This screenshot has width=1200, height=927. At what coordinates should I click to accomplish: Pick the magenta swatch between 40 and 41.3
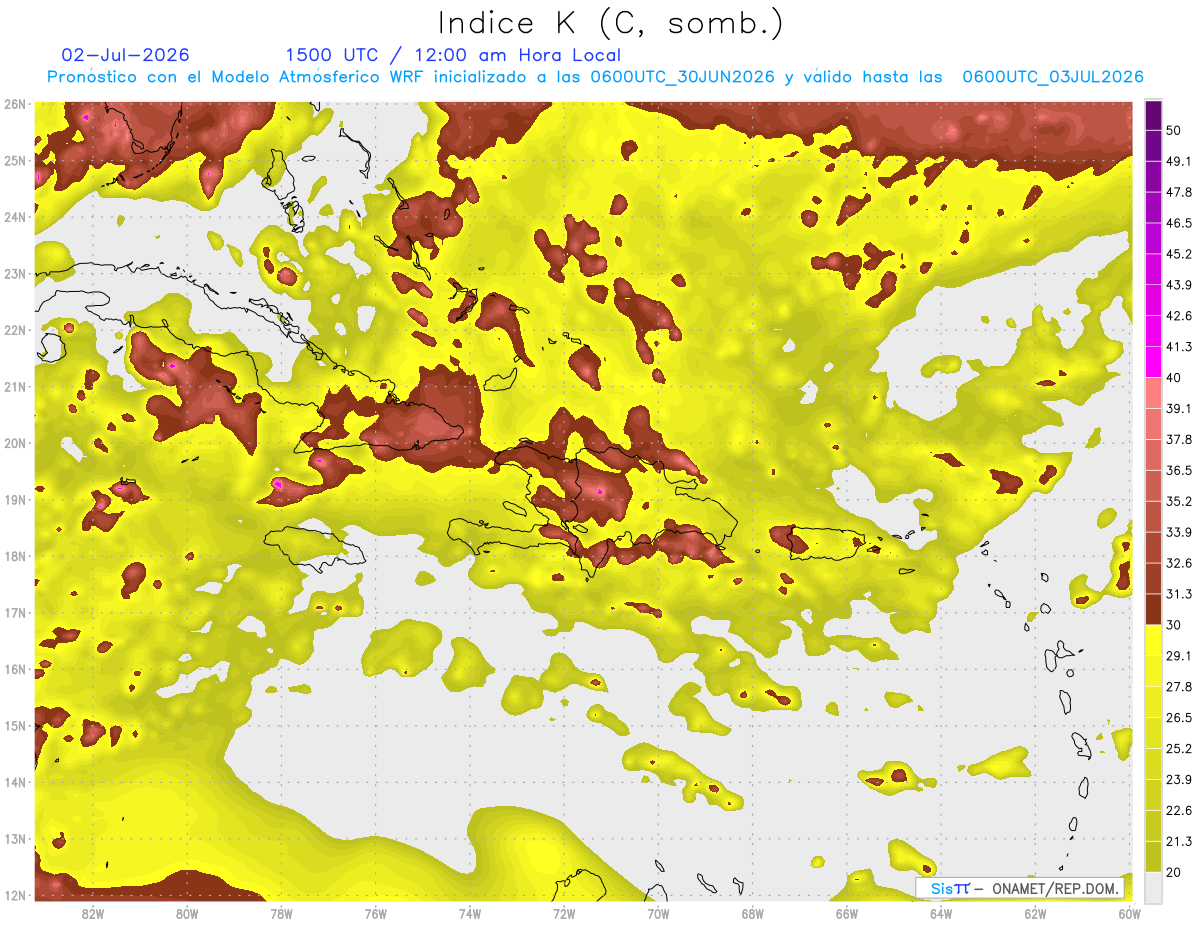[1154, 362]
